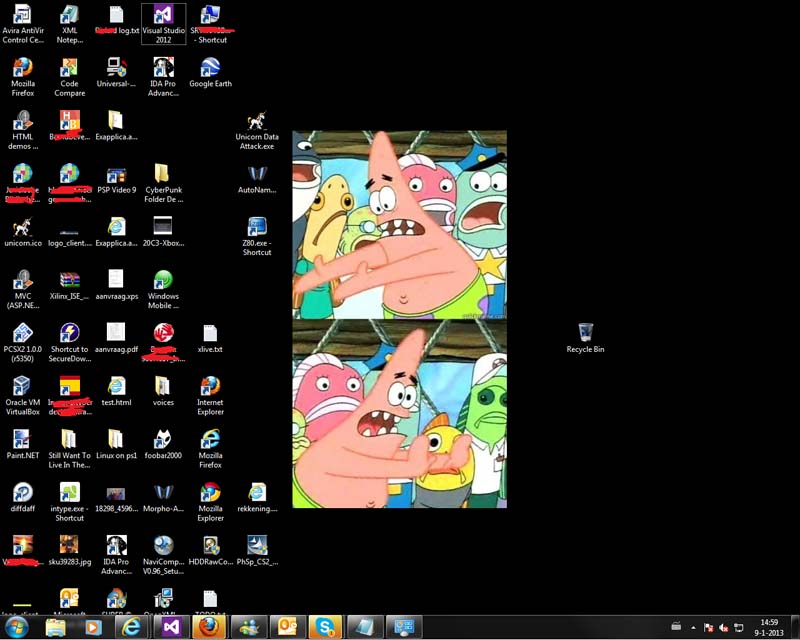The width and height of the screenshot is (800, 640).
Task: Select the aanvraag.xps document
Action: [x=117, y=285]
